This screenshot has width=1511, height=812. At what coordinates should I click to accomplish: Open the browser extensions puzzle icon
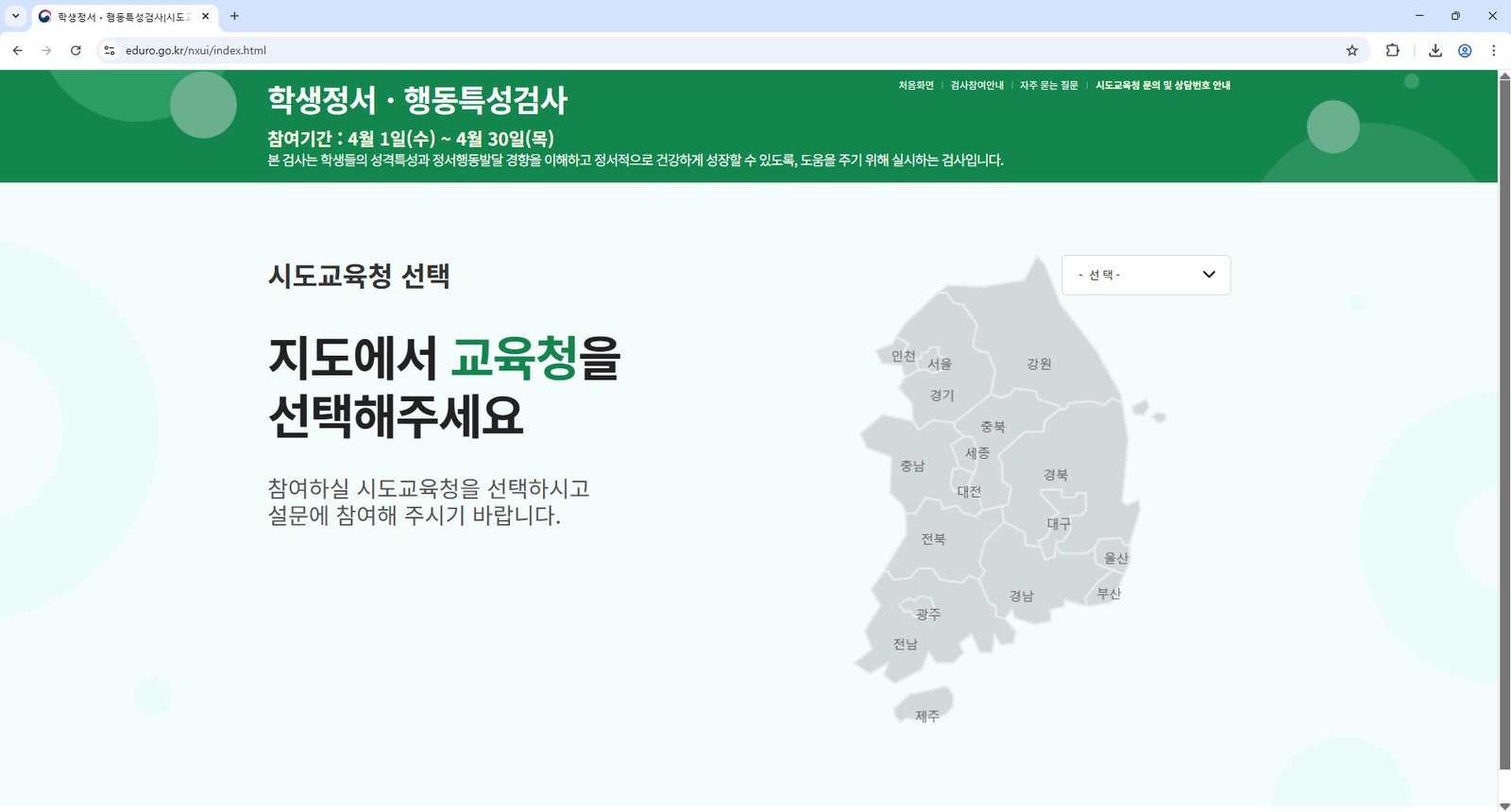(1392, 51)
